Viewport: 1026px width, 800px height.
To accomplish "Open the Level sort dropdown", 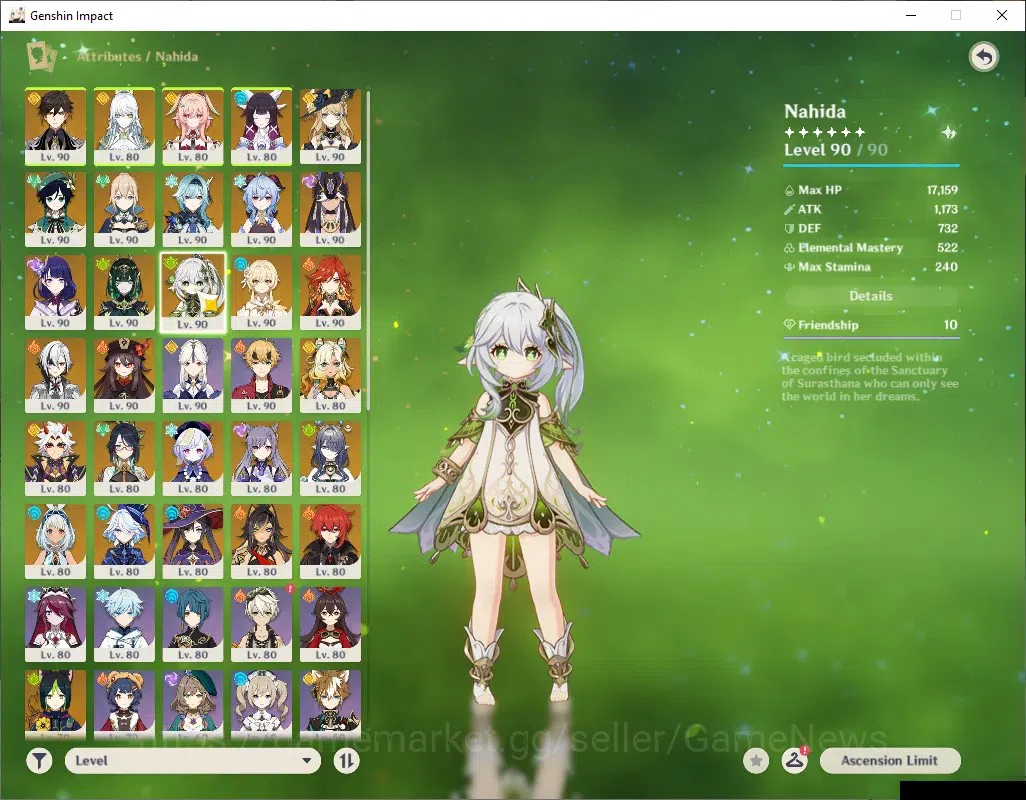I will 193,761.
